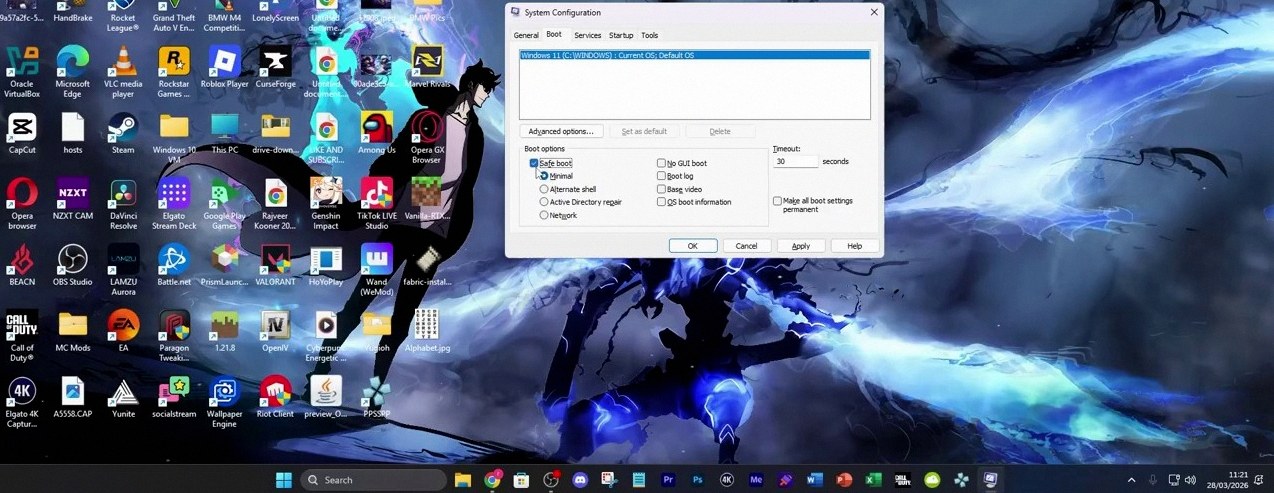Open the Marvel Rivals desktop shortcut
This screenshot has height=493, width=1274.
[x=427, y=62]
